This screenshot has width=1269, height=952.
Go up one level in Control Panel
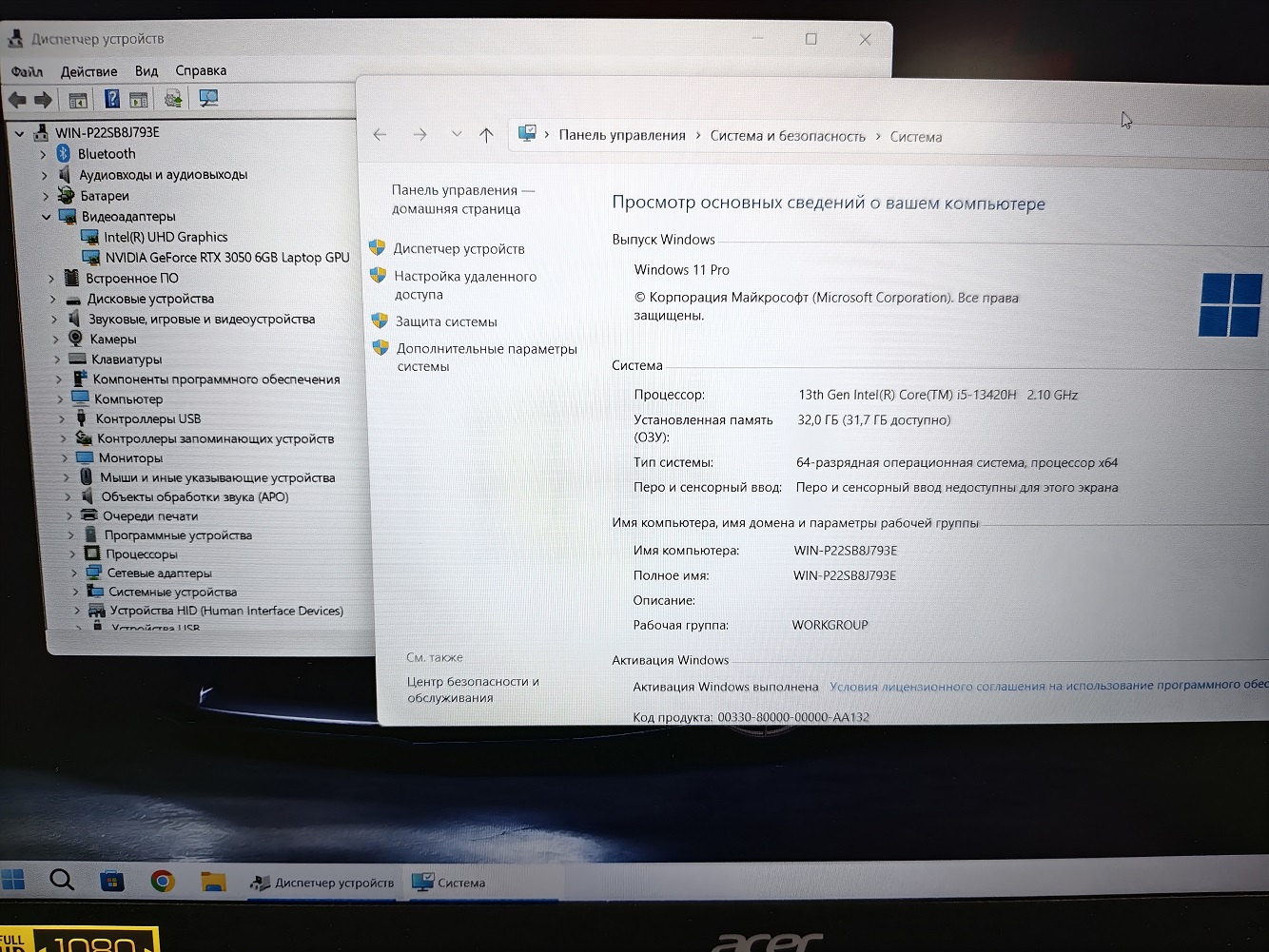click(x=486, y=135)
